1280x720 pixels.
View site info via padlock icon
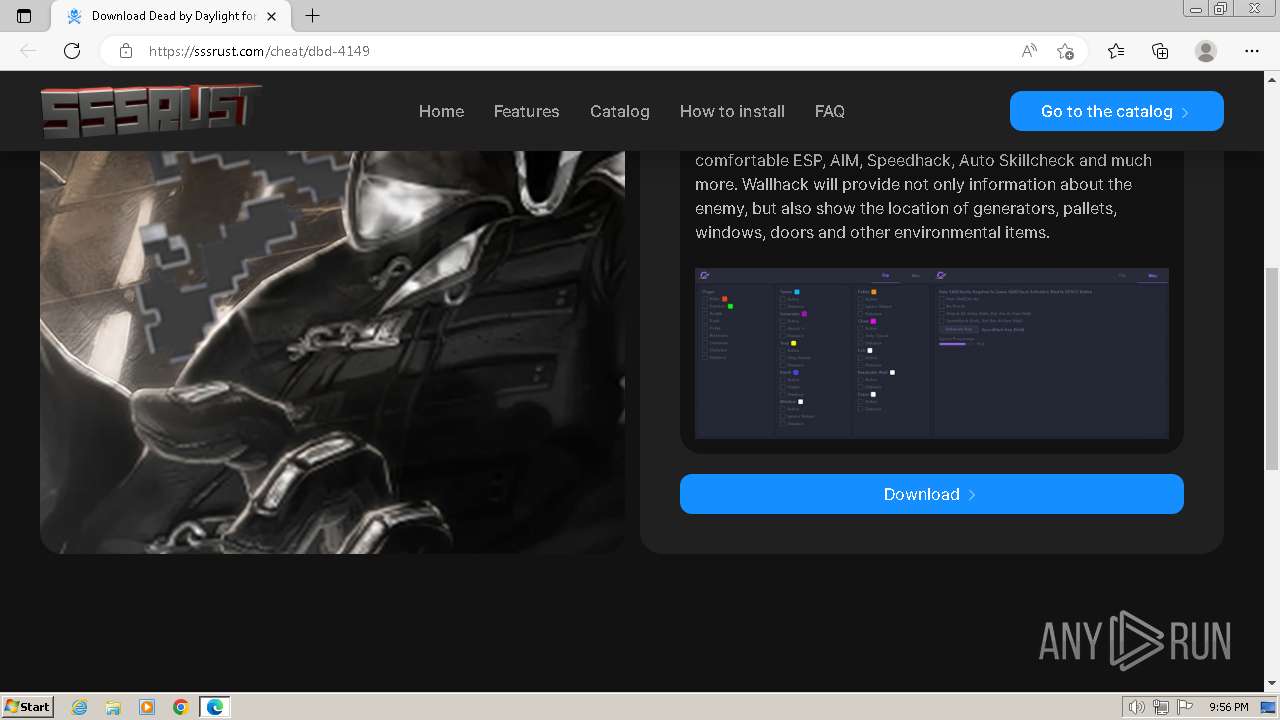click(x=126, y=51)
